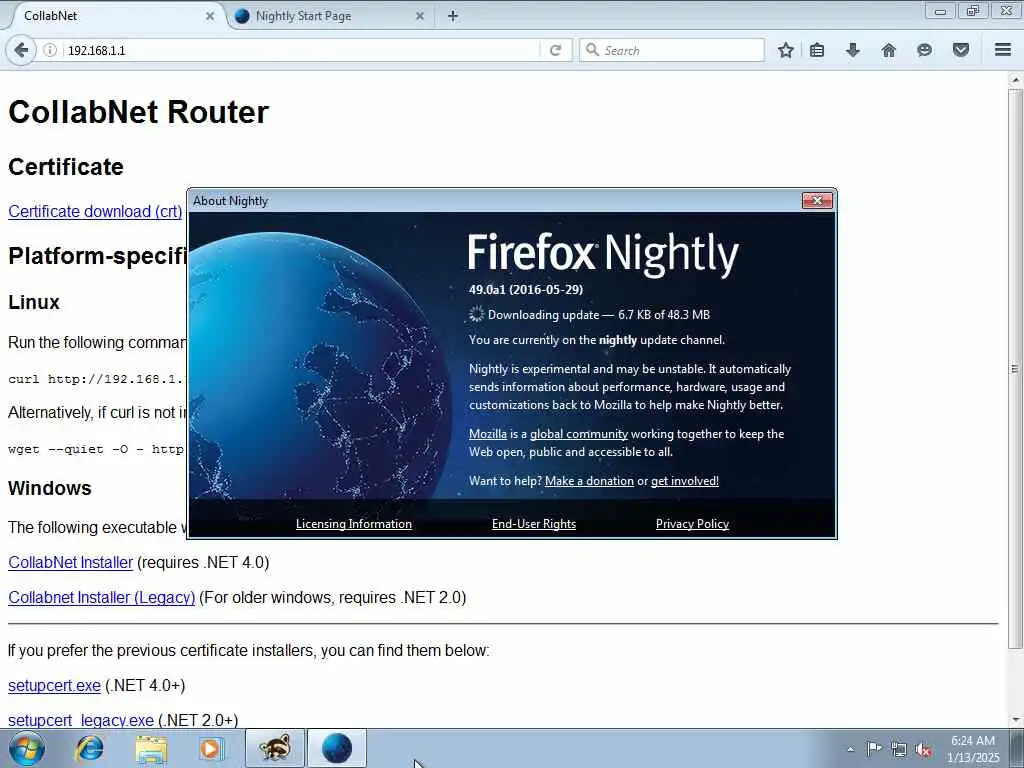The height and width of the screenshot is (768, 1024).
Task: Open the Privacy Policy link
Action: (x=692, y=524)
